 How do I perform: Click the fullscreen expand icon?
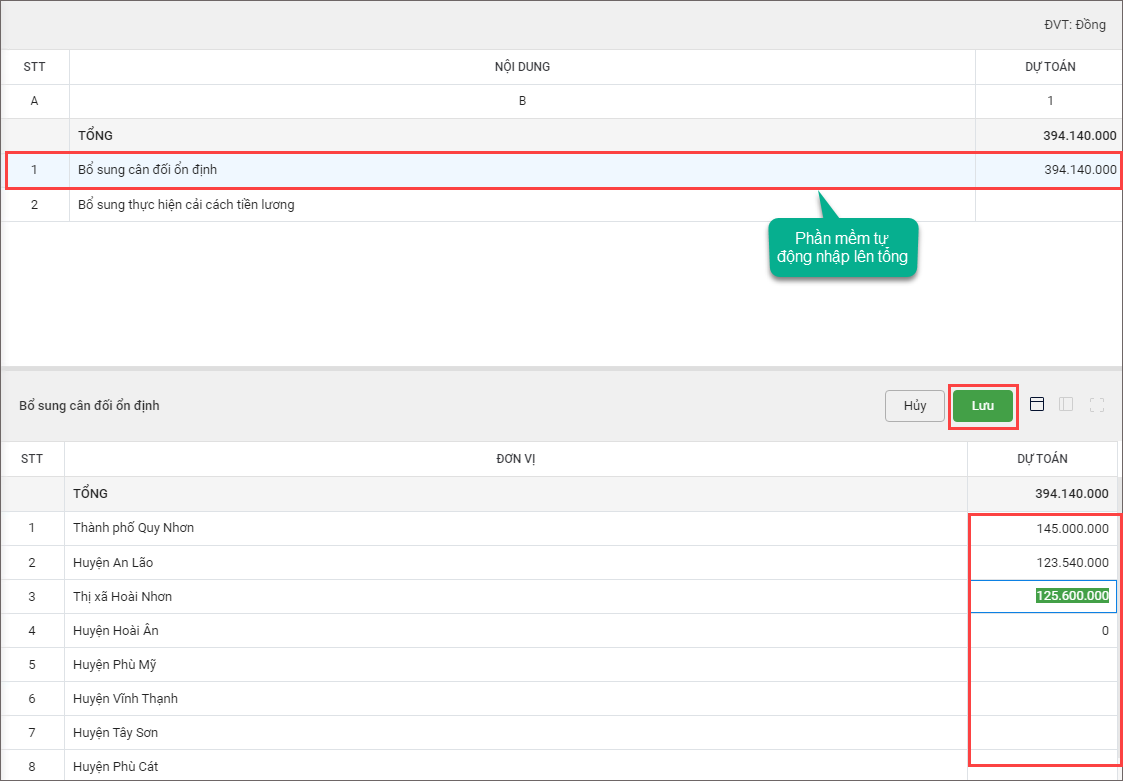tap(1096, 405)
